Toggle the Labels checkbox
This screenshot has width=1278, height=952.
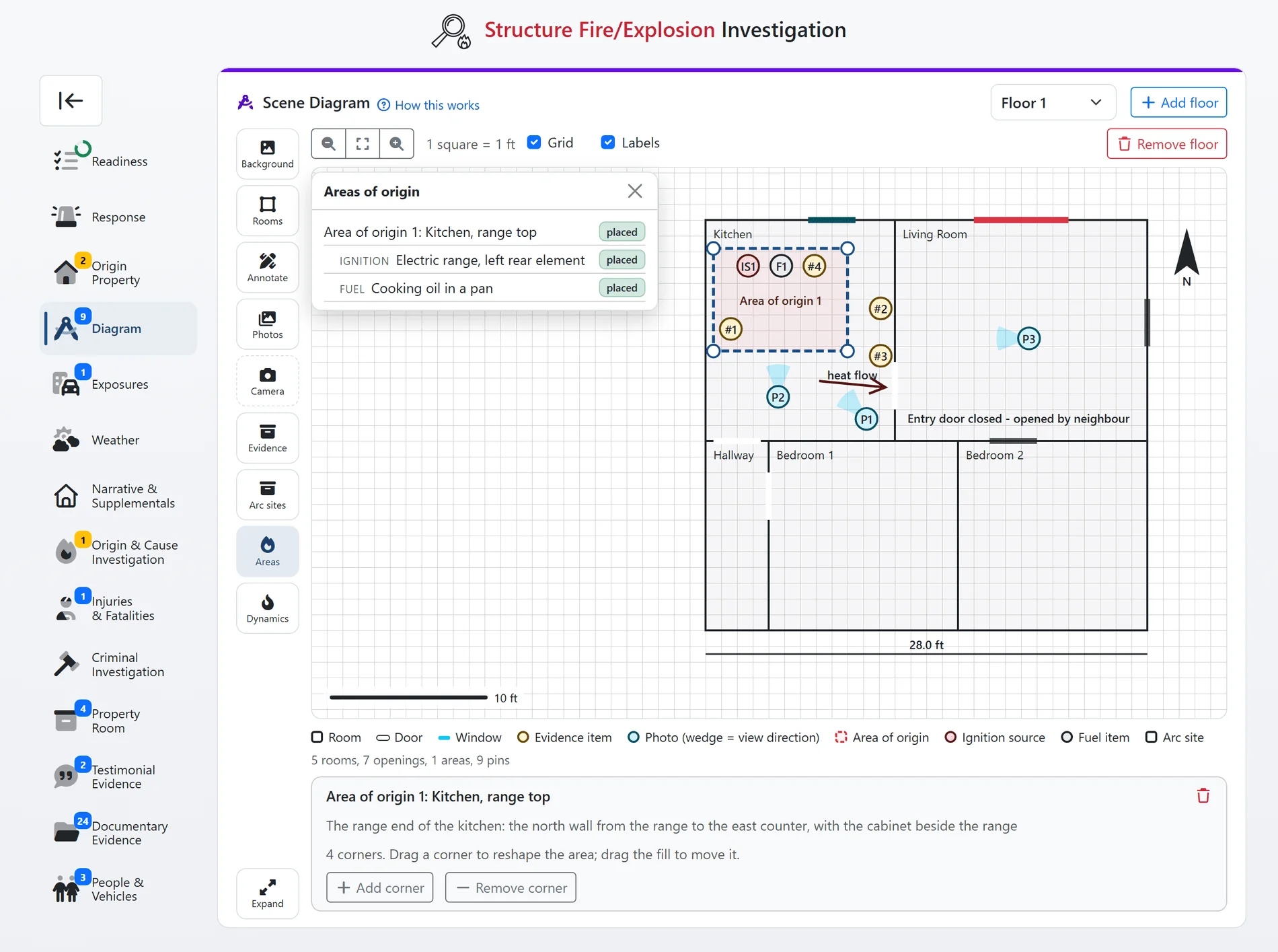click(x=608, y=143)
